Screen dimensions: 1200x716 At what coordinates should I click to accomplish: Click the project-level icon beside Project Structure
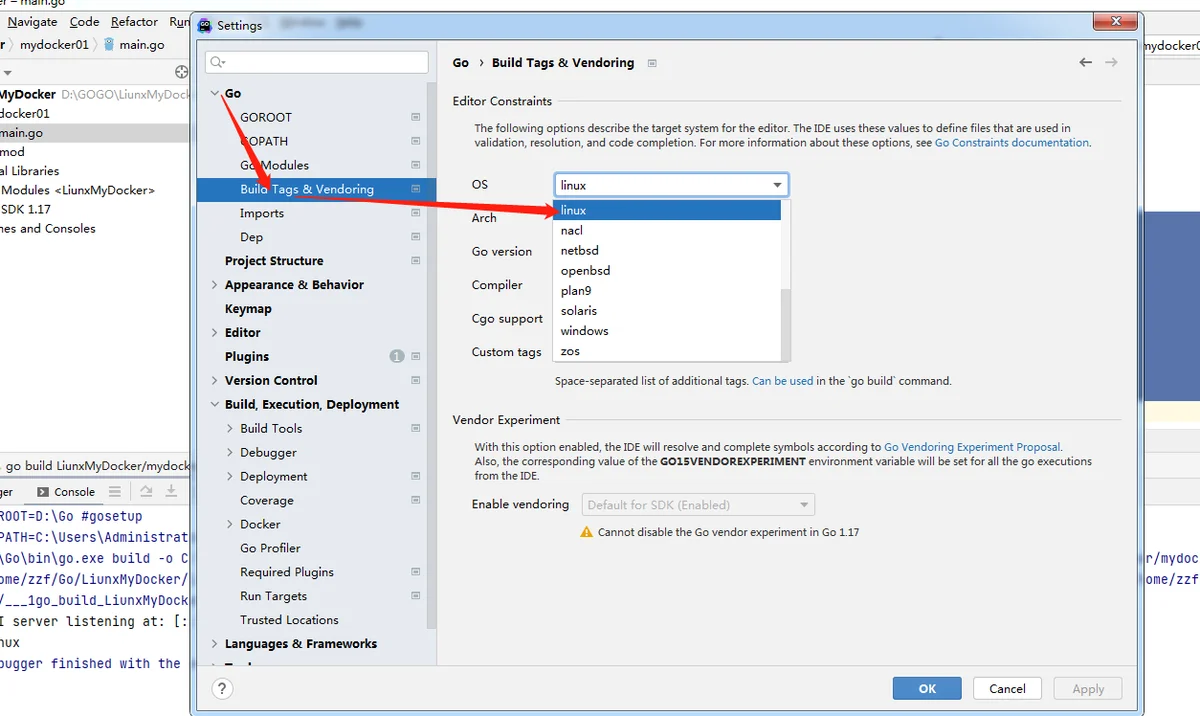(x=416, y=261)
